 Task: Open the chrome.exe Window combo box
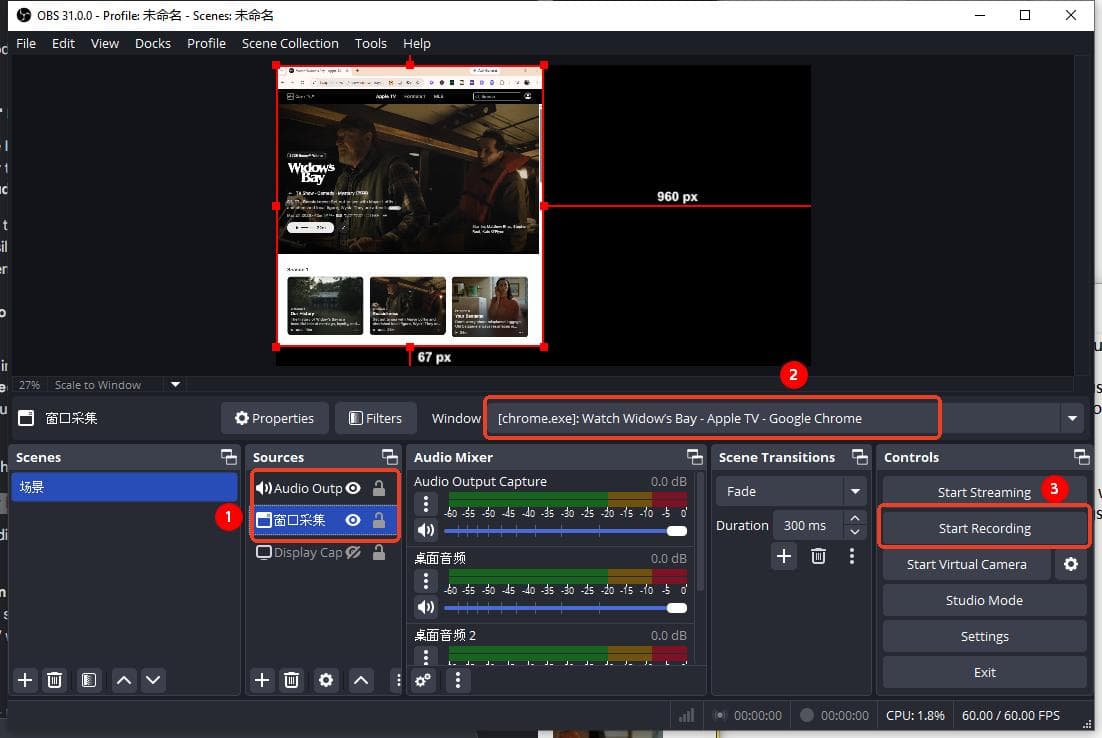click(x=786, y=418)
